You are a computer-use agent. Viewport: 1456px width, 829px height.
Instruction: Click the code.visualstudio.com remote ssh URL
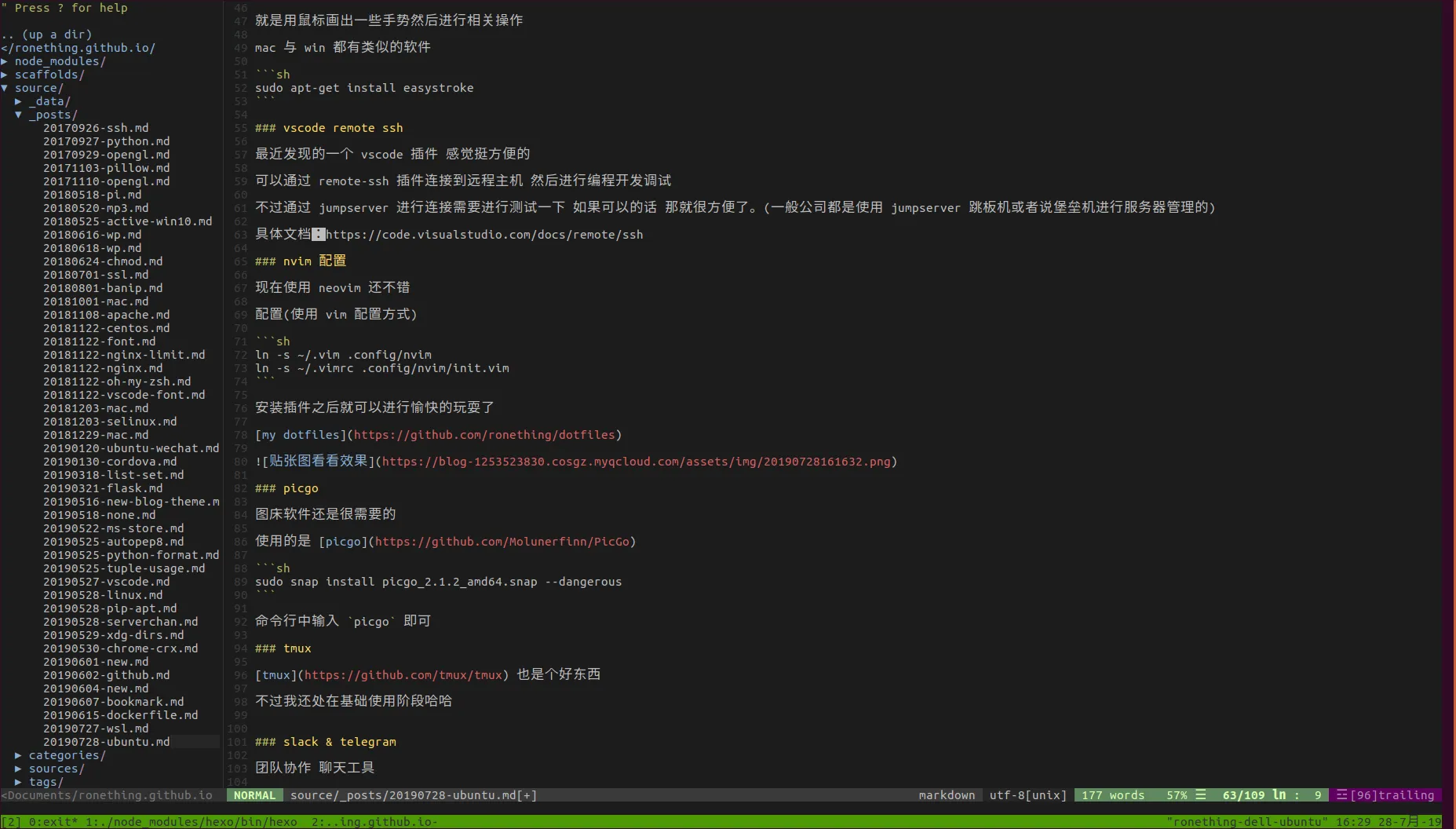tap(484, 235)
